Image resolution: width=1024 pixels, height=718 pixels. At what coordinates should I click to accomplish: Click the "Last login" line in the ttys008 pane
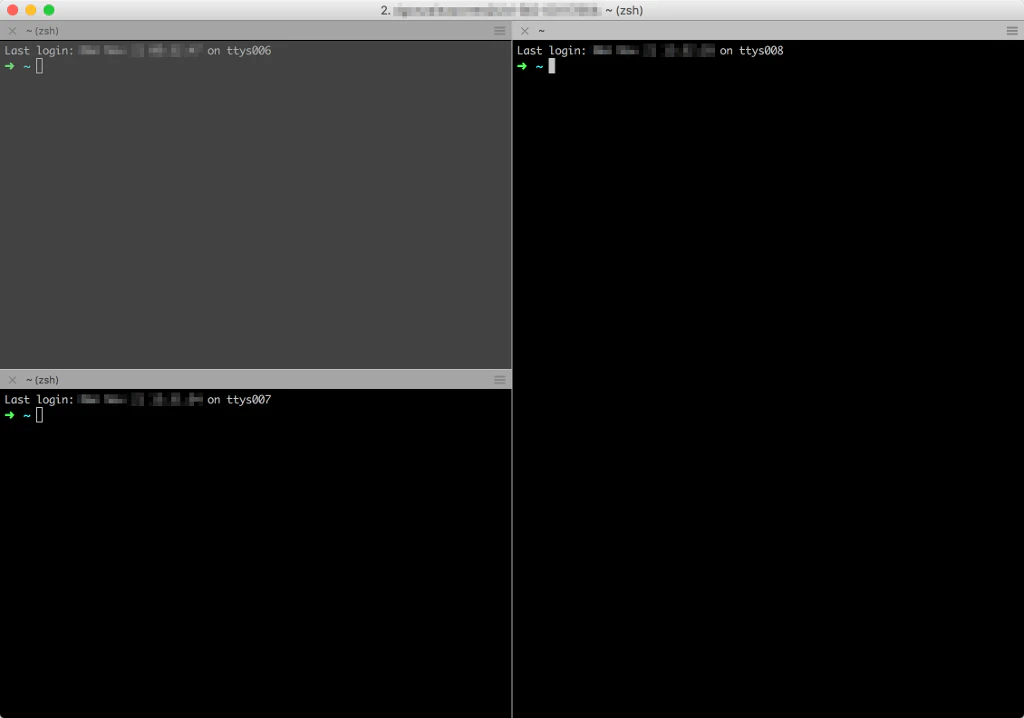click(x=650, y=50)
